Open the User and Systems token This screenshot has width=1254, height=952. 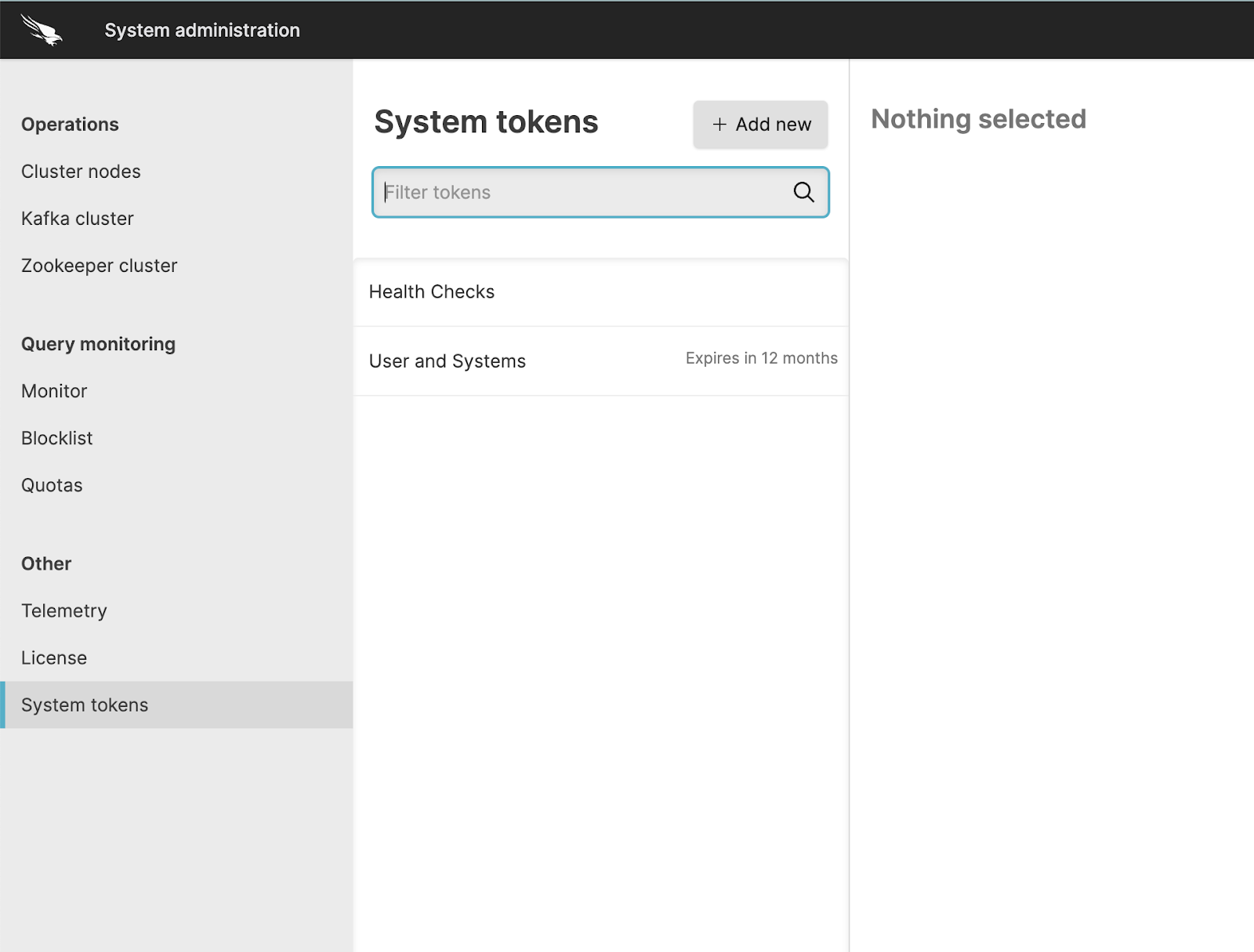click(448, 361)
